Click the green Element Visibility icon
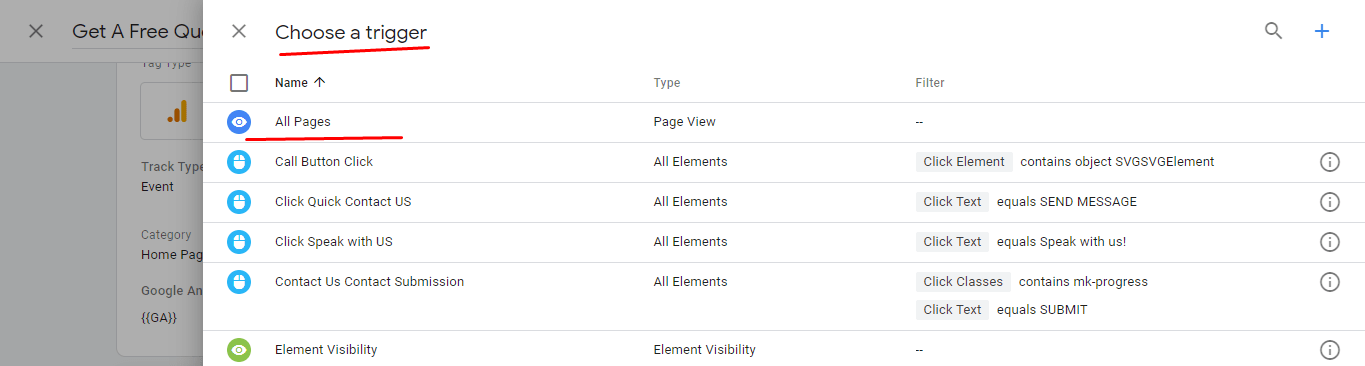 pyautogui.click(x=239, y=350)
